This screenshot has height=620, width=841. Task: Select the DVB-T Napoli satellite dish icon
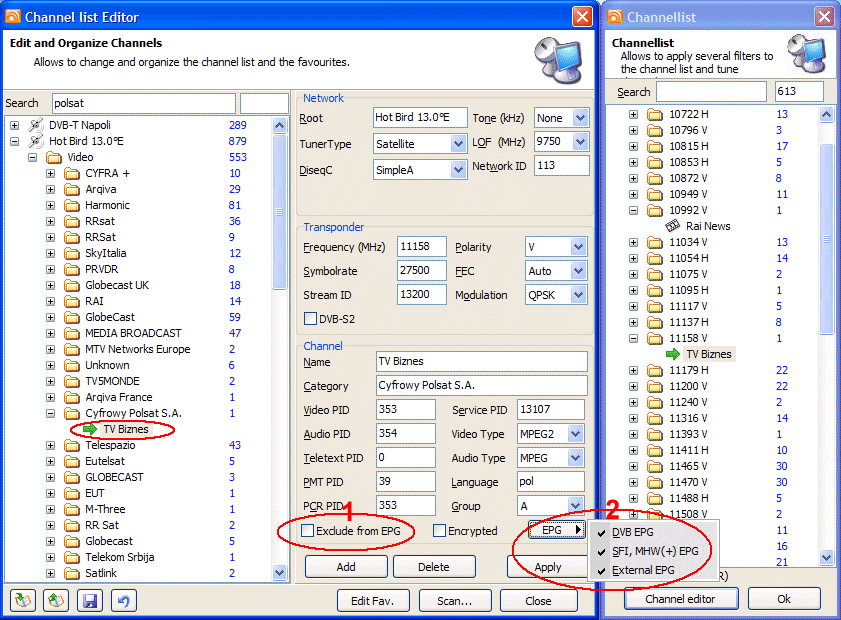click(35, 125)
